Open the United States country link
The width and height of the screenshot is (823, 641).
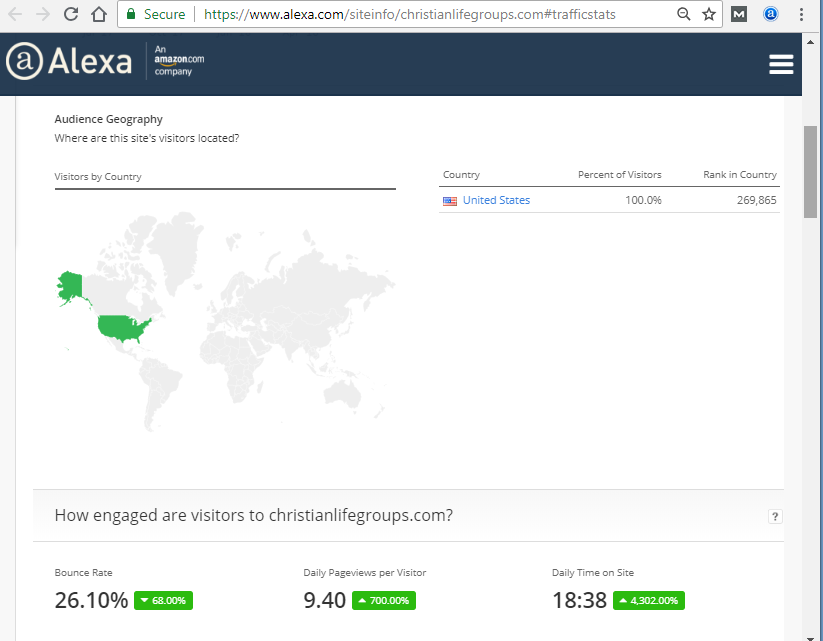pos(497,200)
